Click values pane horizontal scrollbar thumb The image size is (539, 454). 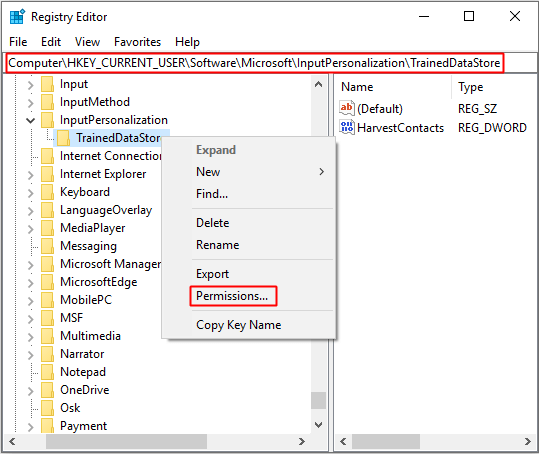[x=386, y=441]
